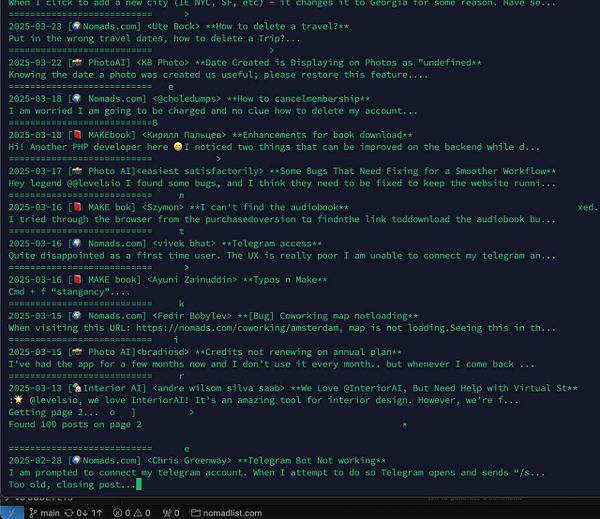The width and height of the screenshot is (600, 519).
Task: Click the Enhancements for book download line
Action: 210,135
